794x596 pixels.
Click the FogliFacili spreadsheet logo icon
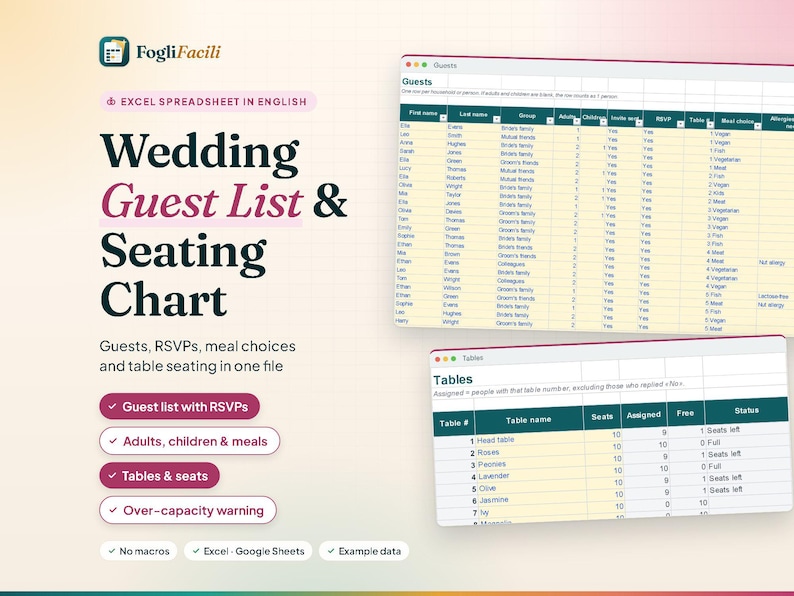[114, 52]
